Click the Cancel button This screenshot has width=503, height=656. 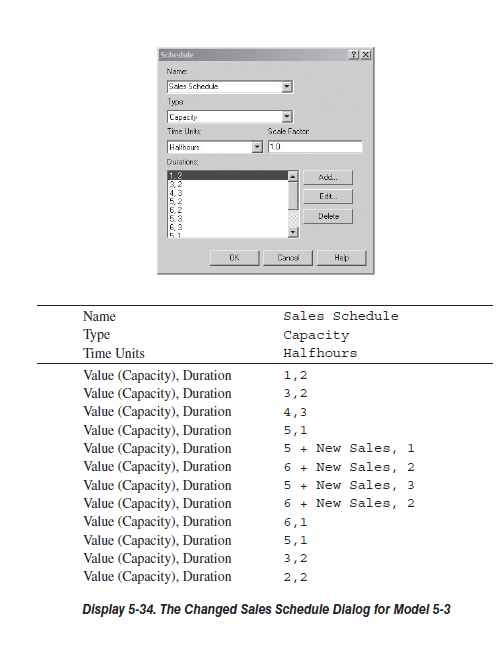[x=288, y=258]
